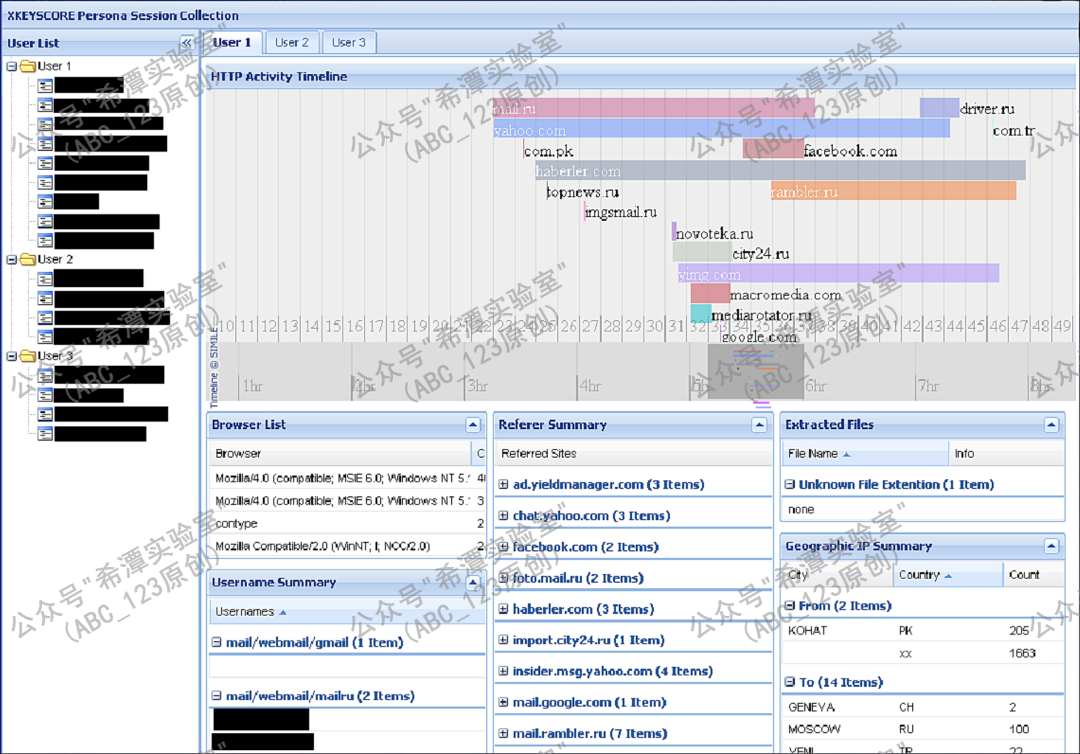The width and height of the screenshot is (1080, 754).
Task: Collapse the From (2 Items) group
Action: coord(790,606)
